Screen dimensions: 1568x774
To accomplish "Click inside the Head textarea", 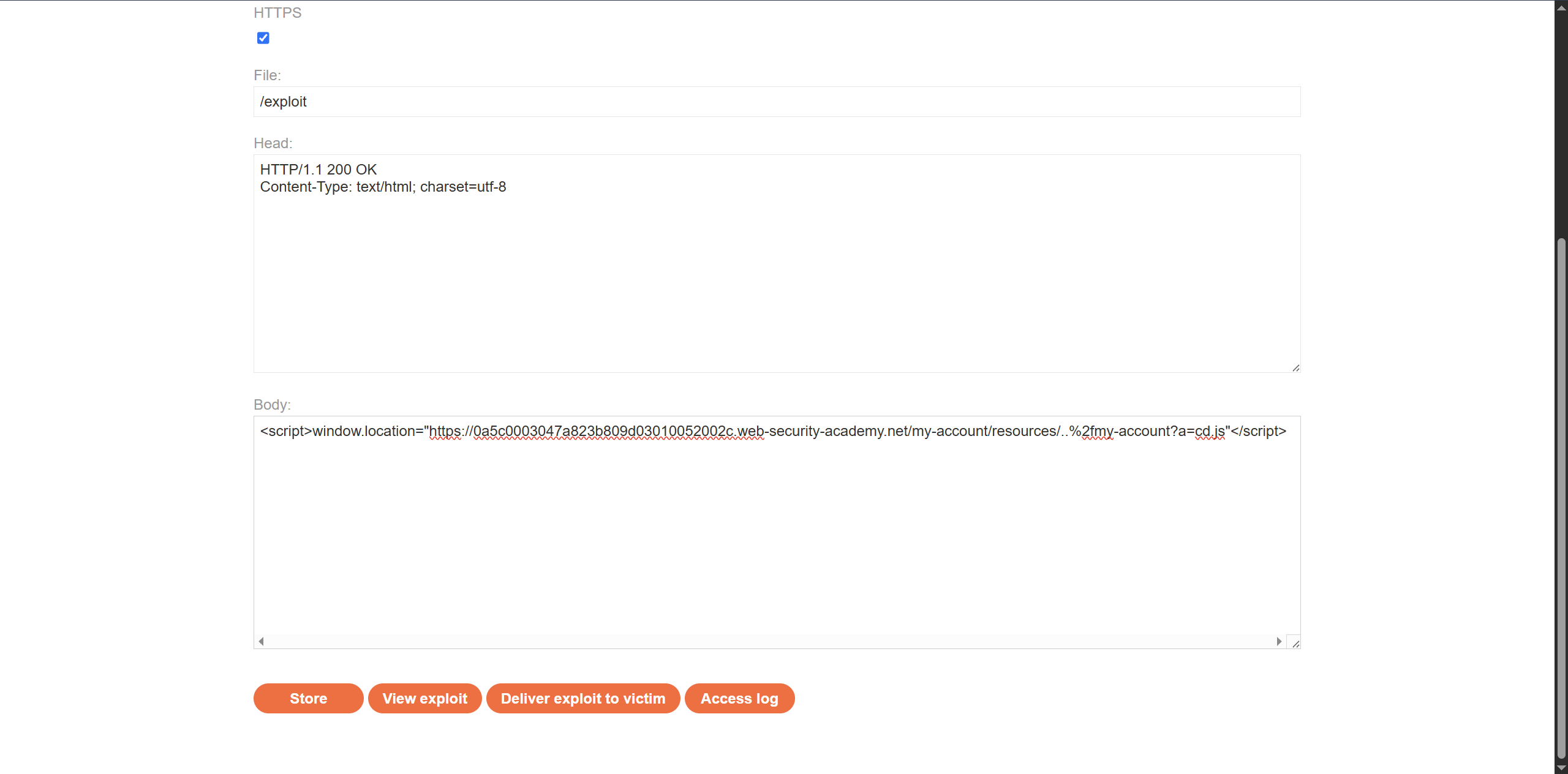I will [x=777, y=263].
